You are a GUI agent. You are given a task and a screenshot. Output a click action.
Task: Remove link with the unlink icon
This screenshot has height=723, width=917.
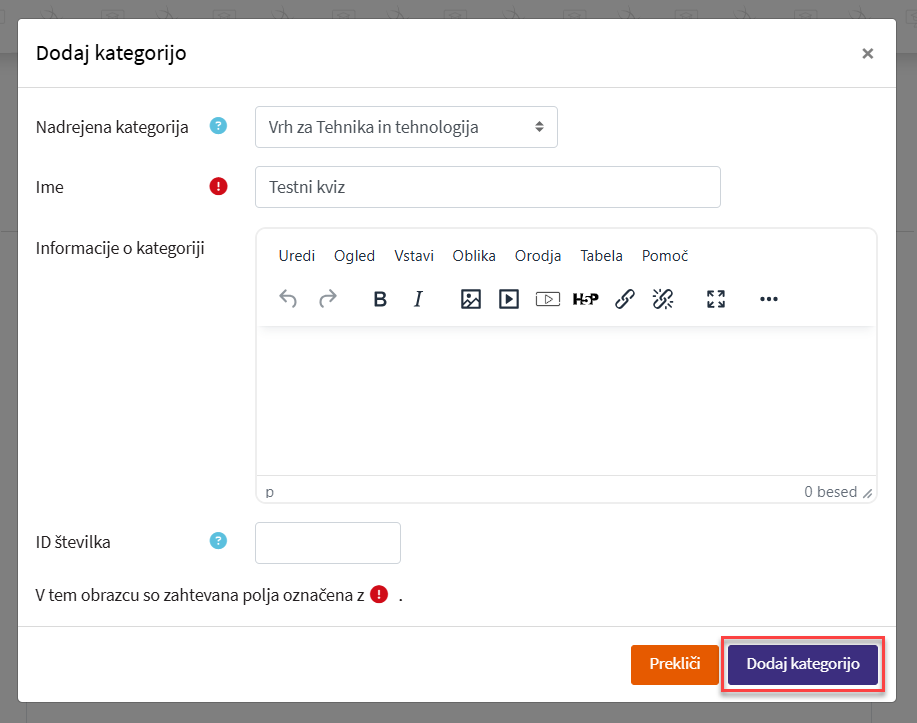coord(663,299)
